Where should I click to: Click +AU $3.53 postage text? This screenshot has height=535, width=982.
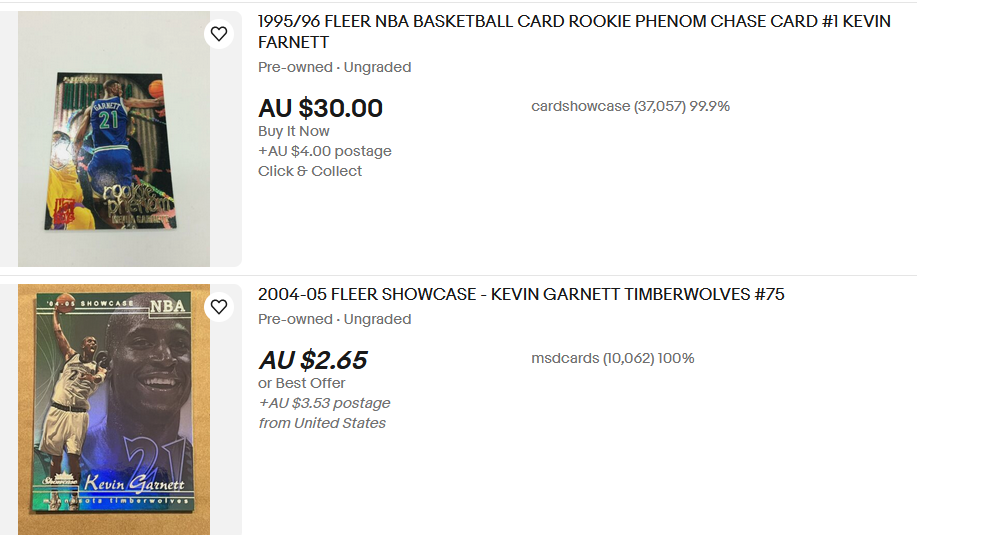[x=324, y=403]
